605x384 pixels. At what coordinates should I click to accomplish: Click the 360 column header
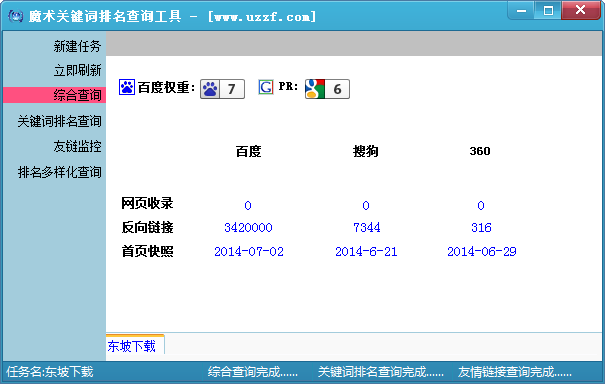[x=480, y=151]
